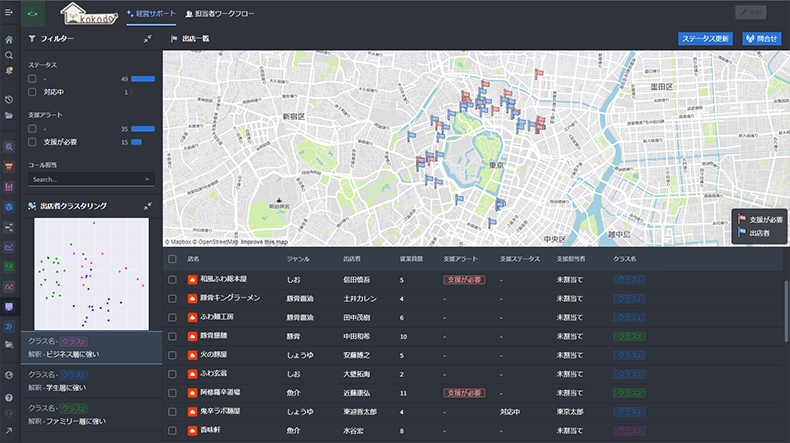Tick the checkbox for 香味軒 row
The image size is (790, 443).
pyautogui.click(x=172, y=431)
